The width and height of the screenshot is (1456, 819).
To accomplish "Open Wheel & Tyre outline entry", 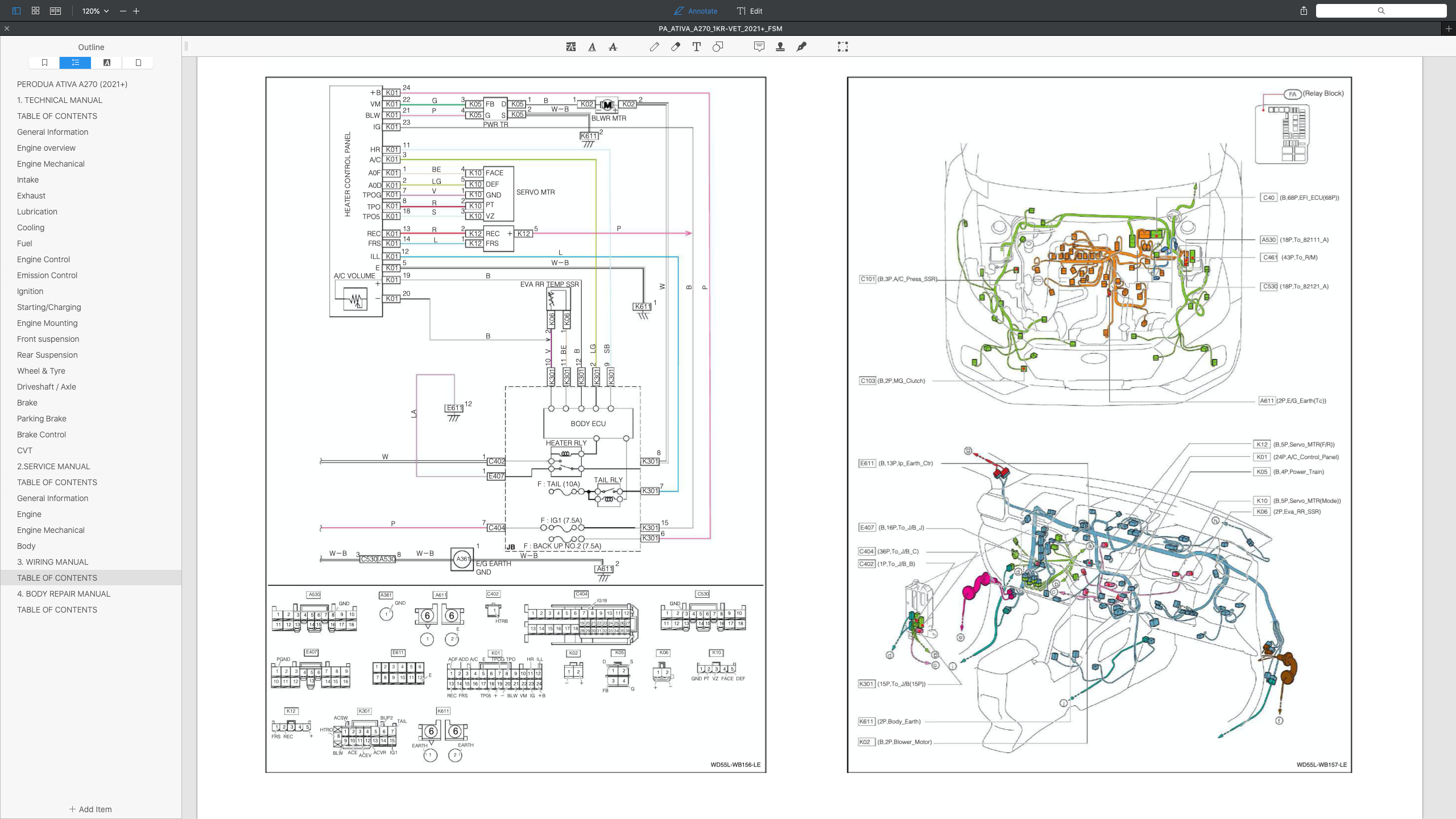I will click(41, 371).
